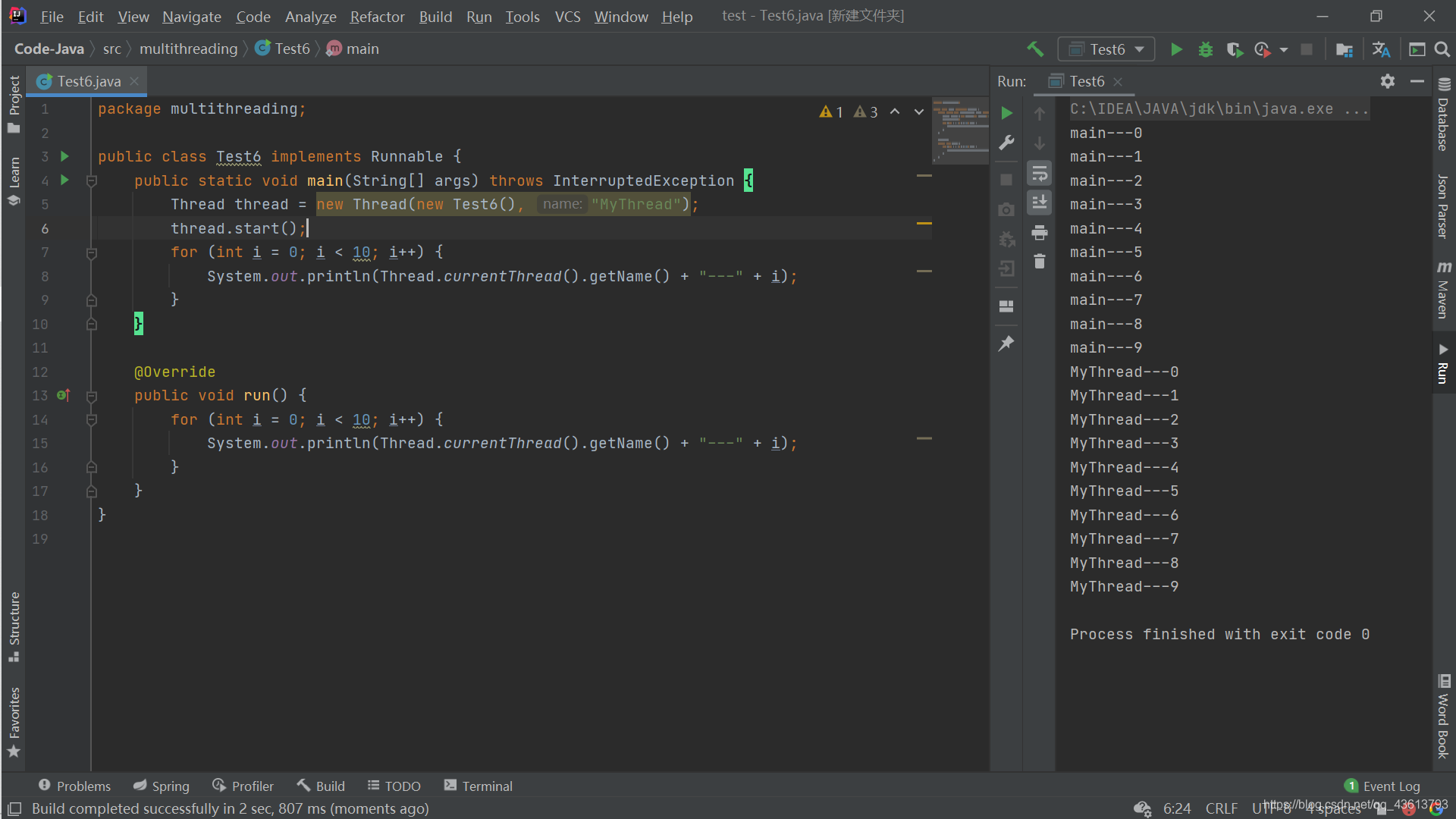This screenshot has width=1456, height=819.
Task: Open the Refactor menu
Action: click(x=377, y=16)
